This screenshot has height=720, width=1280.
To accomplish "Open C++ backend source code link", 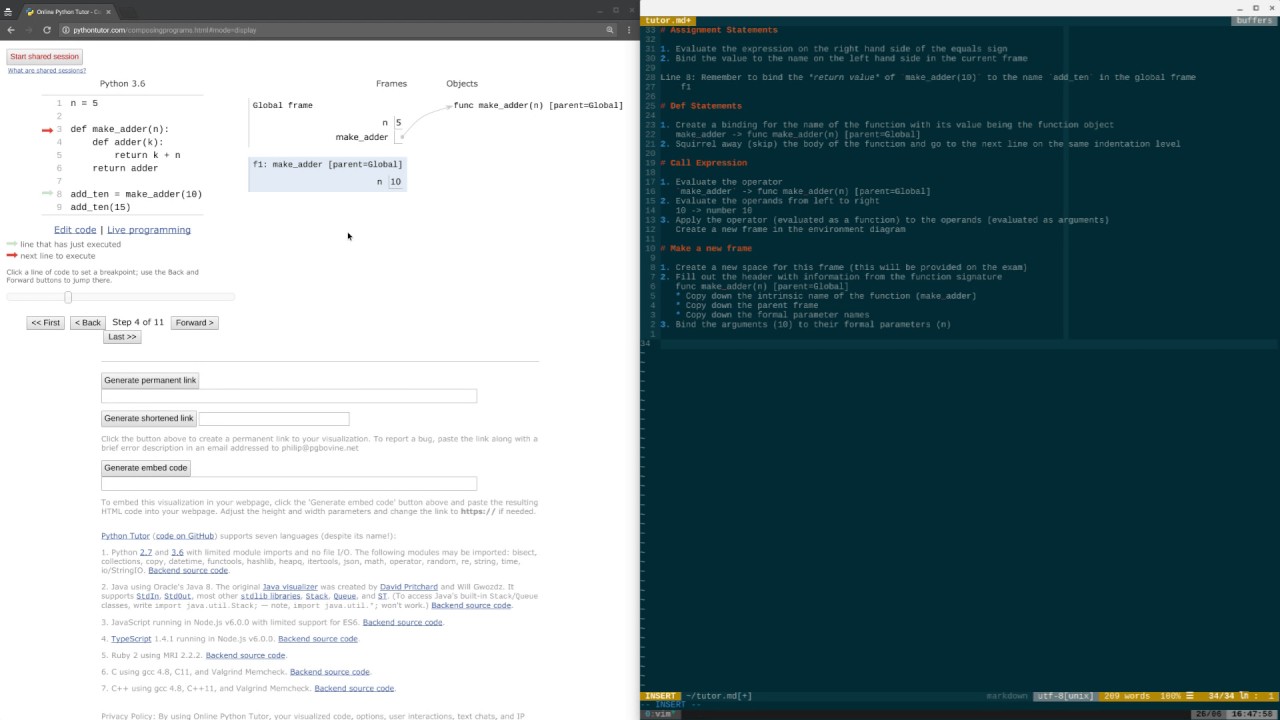I will [354, 689].
